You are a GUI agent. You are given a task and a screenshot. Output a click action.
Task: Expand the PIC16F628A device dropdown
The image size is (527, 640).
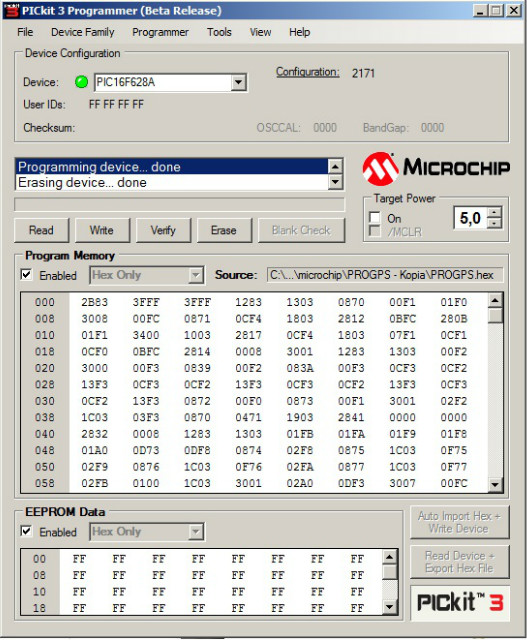238,82
